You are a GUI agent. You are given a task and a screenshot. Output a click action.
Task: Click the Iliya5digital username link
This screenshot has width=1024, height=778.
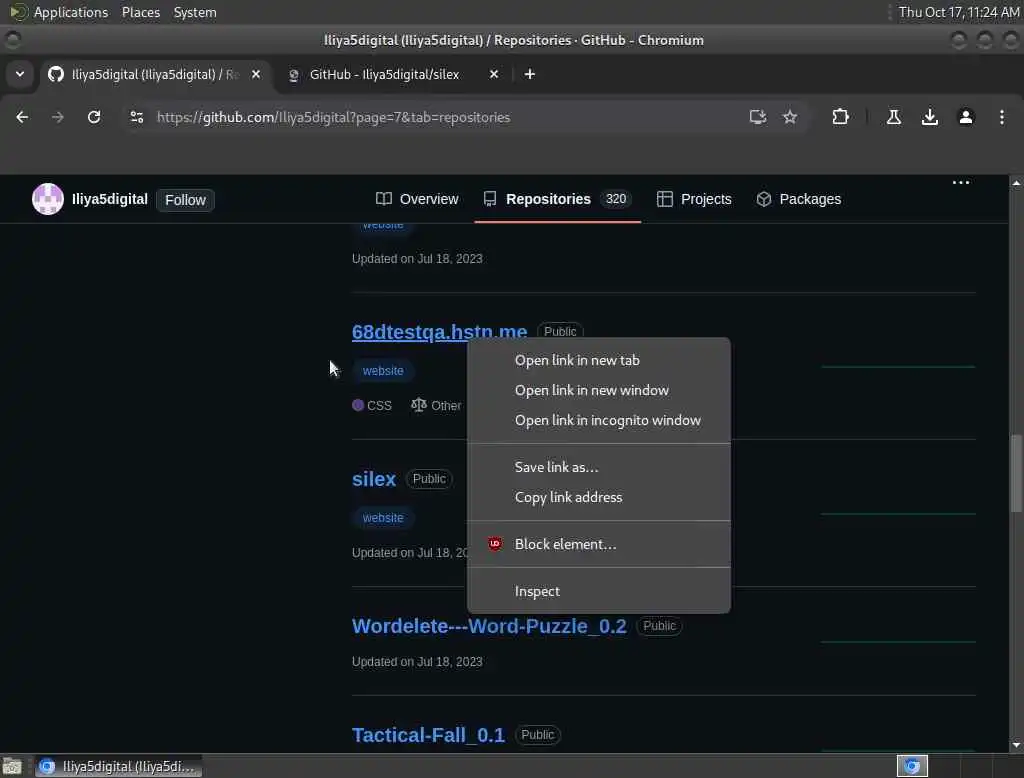(x=110, y=199)
